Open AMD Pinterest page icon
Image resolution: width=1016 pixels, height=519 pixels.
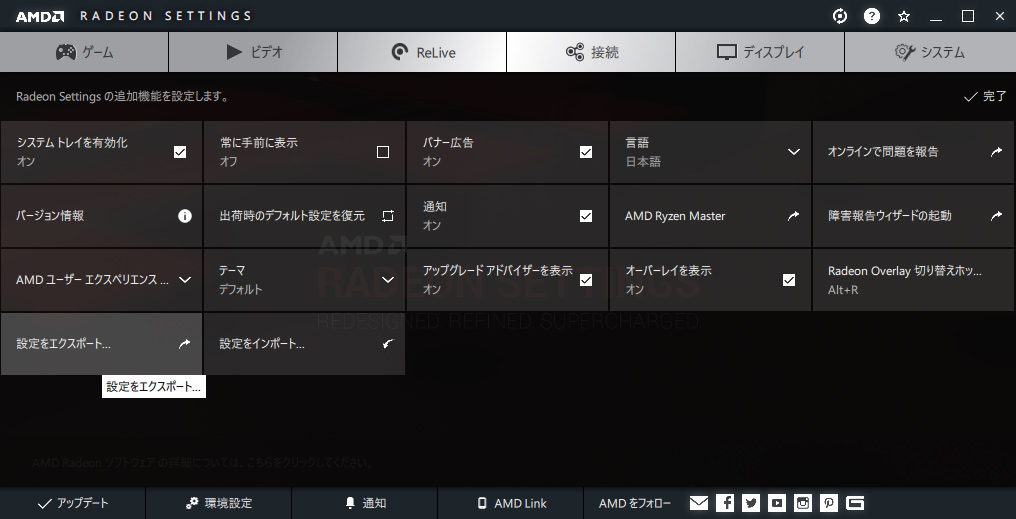(829, 503)
